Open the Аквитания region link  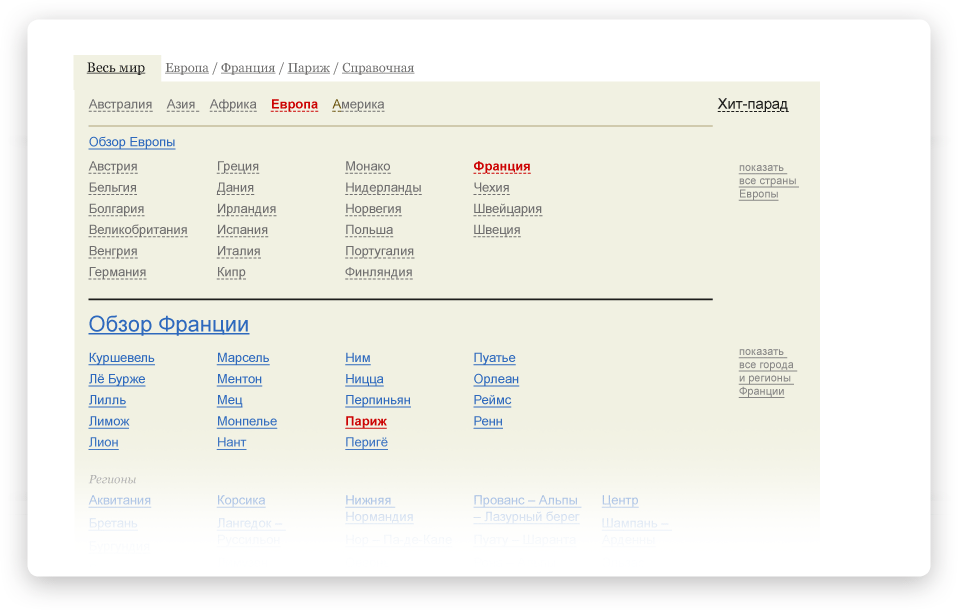[x=120, y=500]
